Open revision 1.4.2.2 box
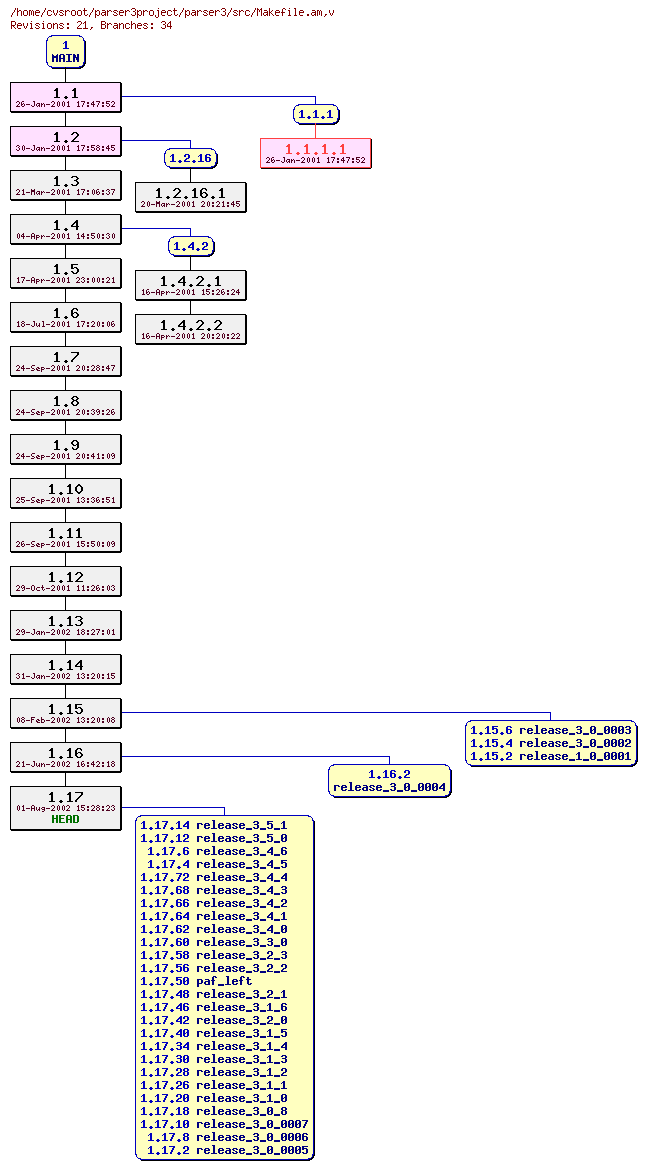Viewport: 646px width, 1169px height. [190, 330]
